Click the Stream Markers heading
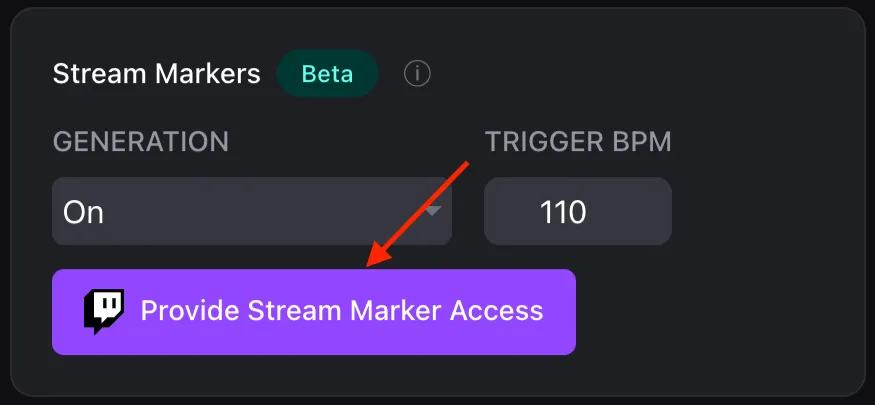This screenshot has height=405, width=875. [156, 74]
